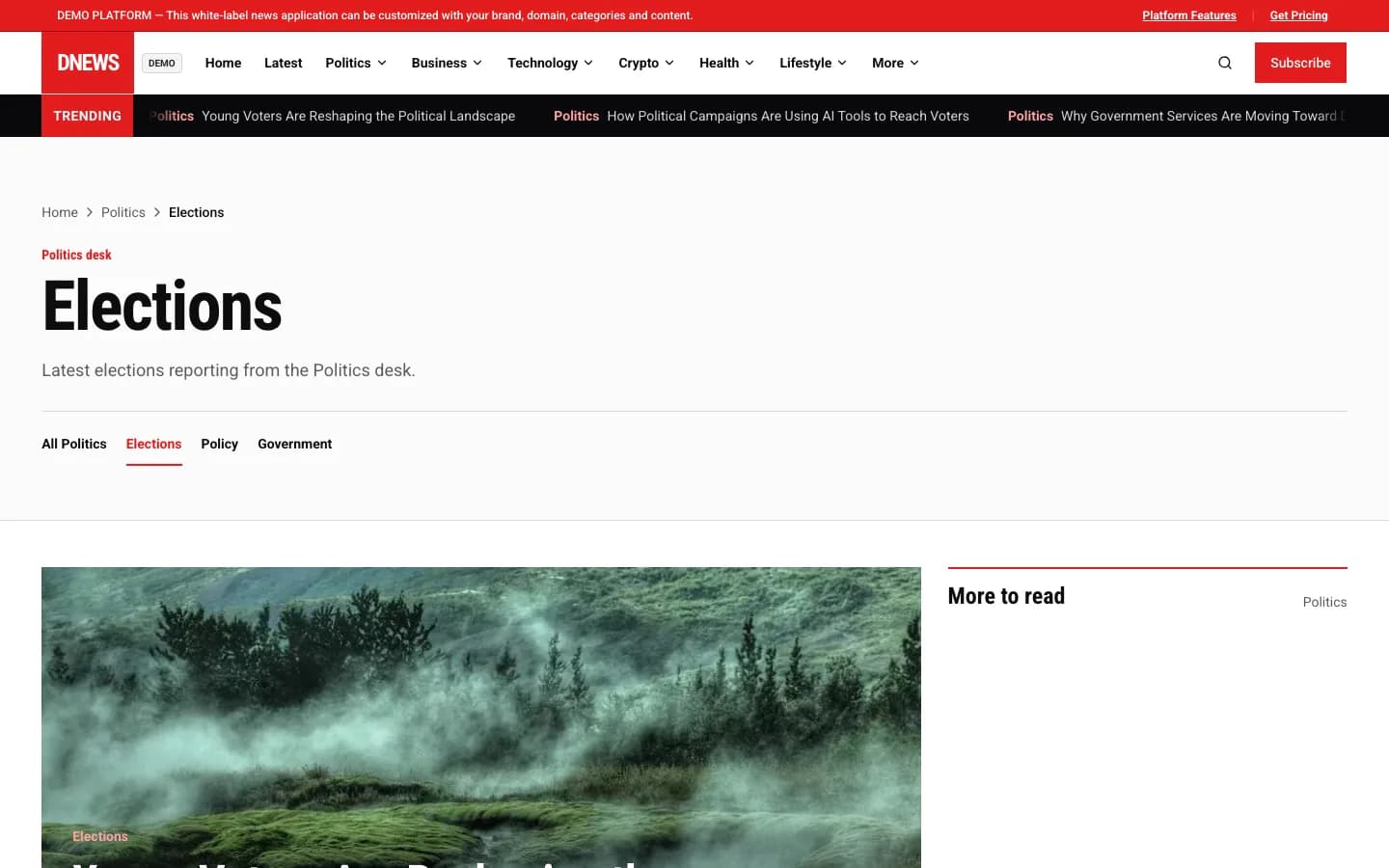Open the Technology dropdown menu

551,63
